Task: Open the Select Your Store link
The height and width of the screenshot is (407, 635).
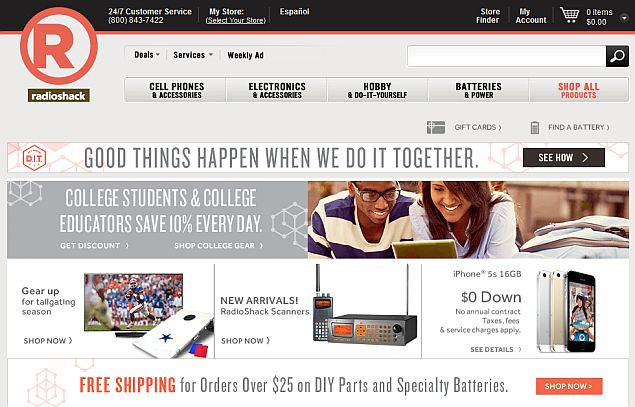Action: point(236,20)
